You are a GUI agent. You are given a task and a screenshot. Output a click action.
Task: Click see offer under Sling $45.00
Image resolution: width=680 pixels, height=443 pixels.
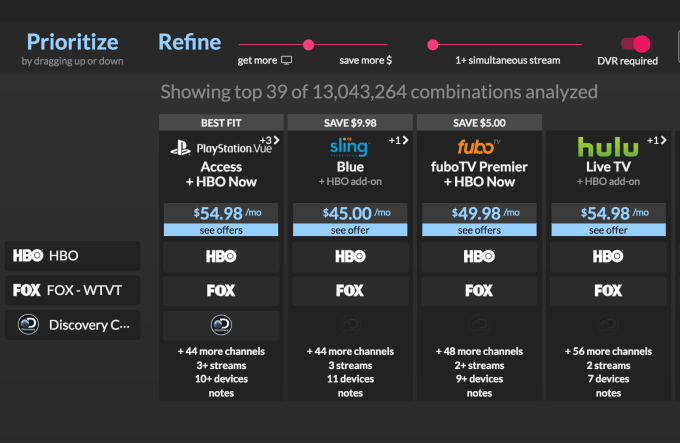pyautogui.click(x=349, y=230)
